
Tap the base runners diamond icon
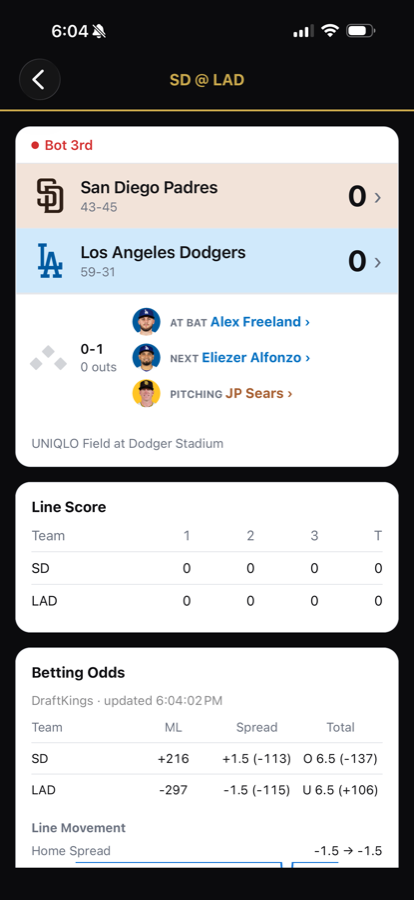coord(48,358)
